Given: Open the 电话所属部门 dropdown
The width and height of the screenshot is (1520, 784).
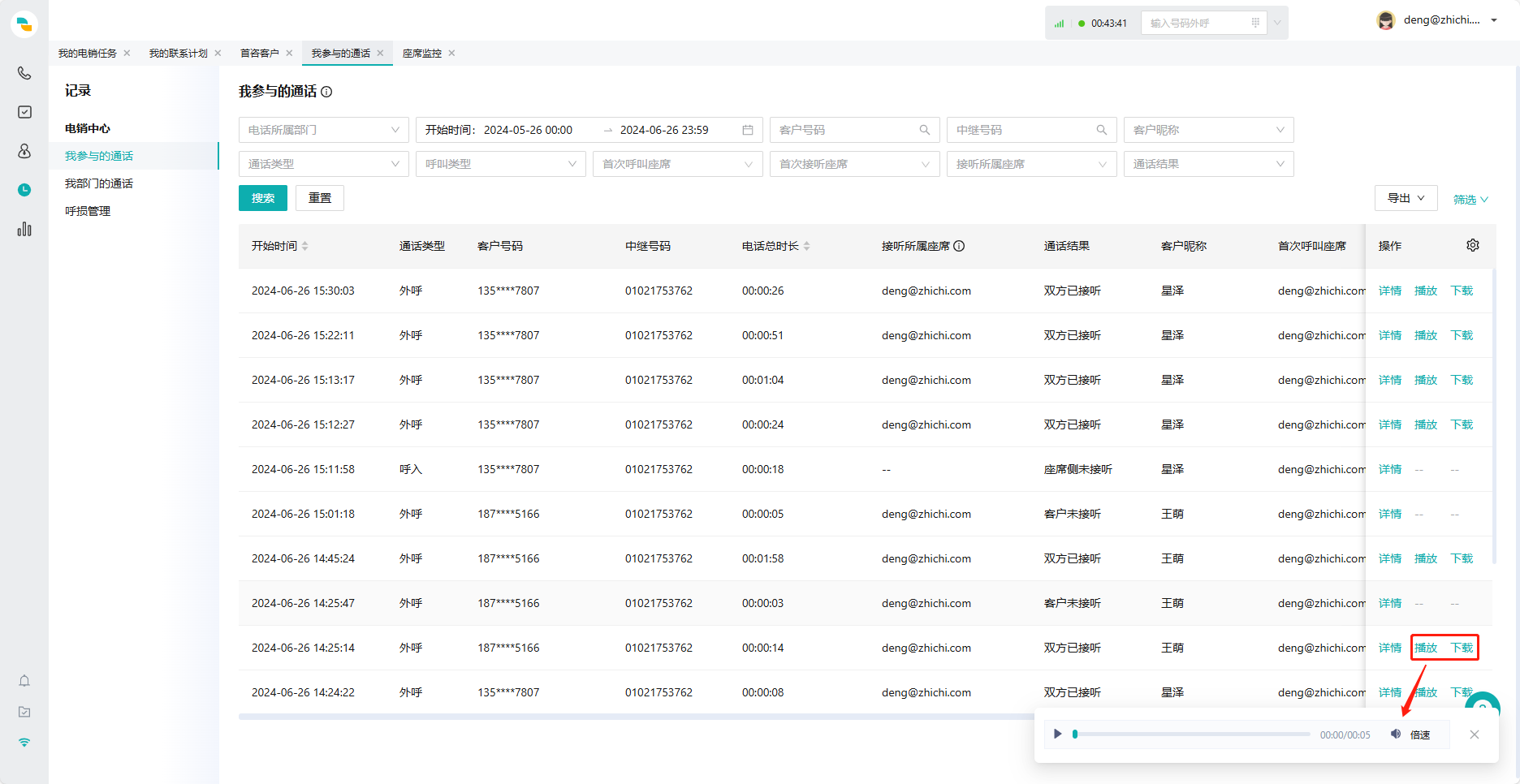Looking at the screenshot, I should point(323,130).
